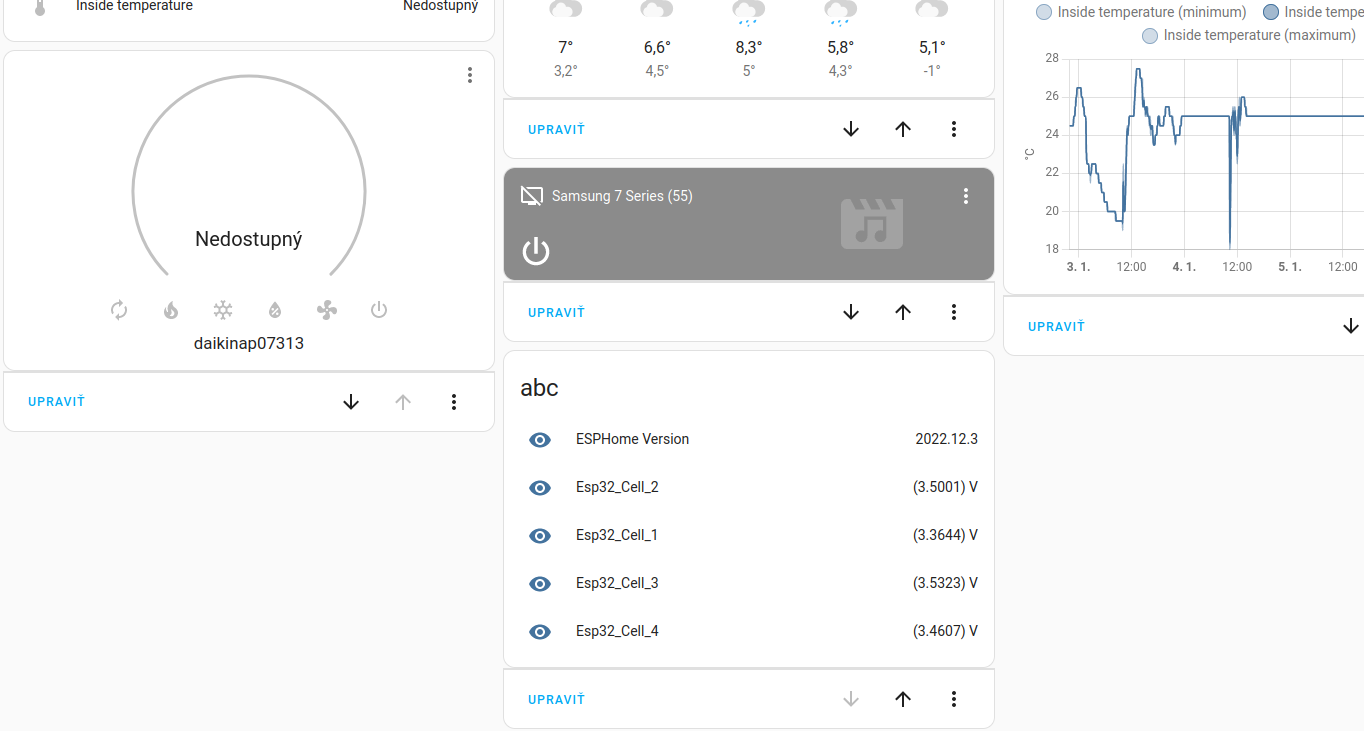
Task: Click Nedostupný status in thermostat dial
Action: pos(249,239)
